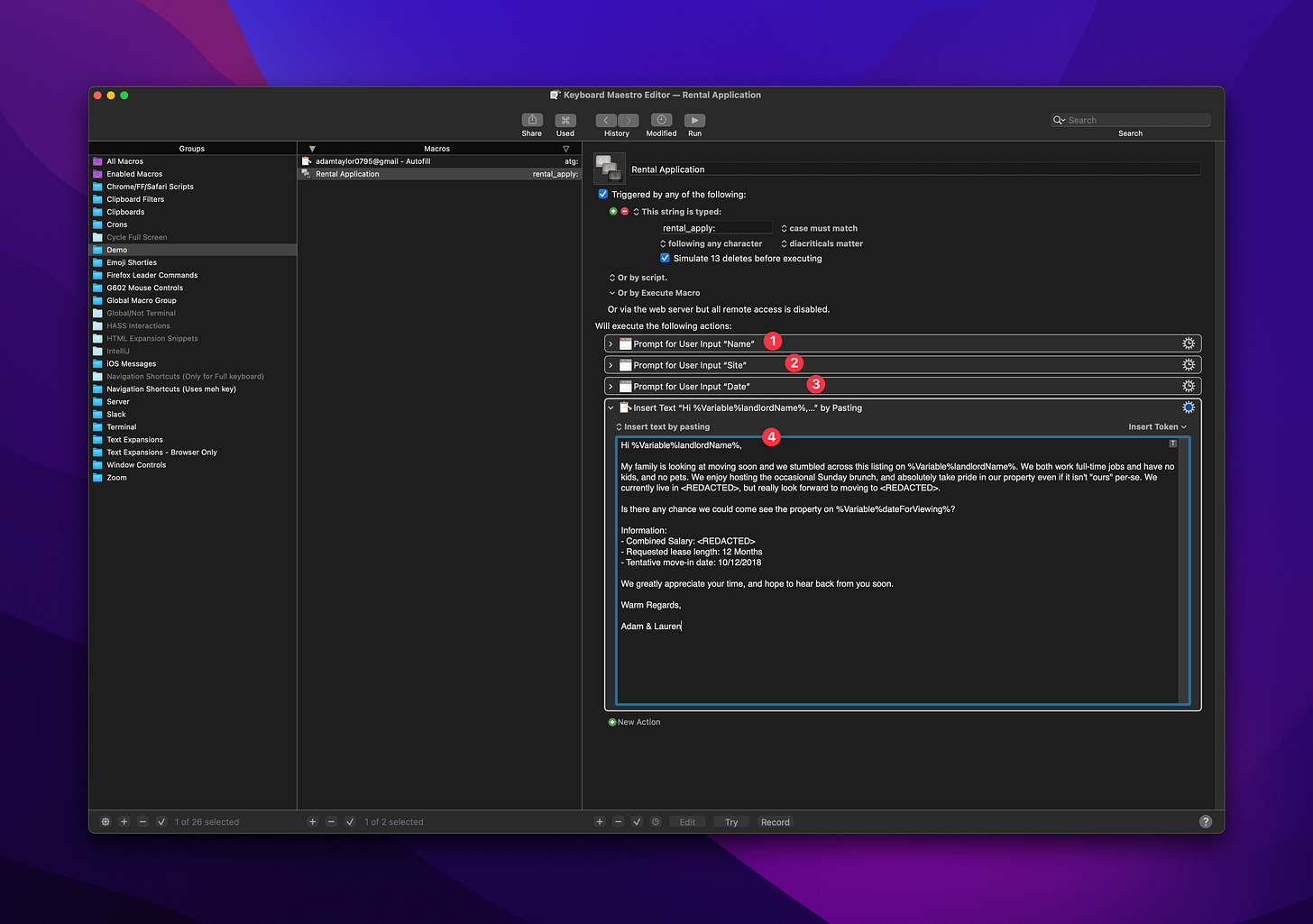Add a new action with bottom plus
The height and width of the screenshot is (924, 1313).
600,822
